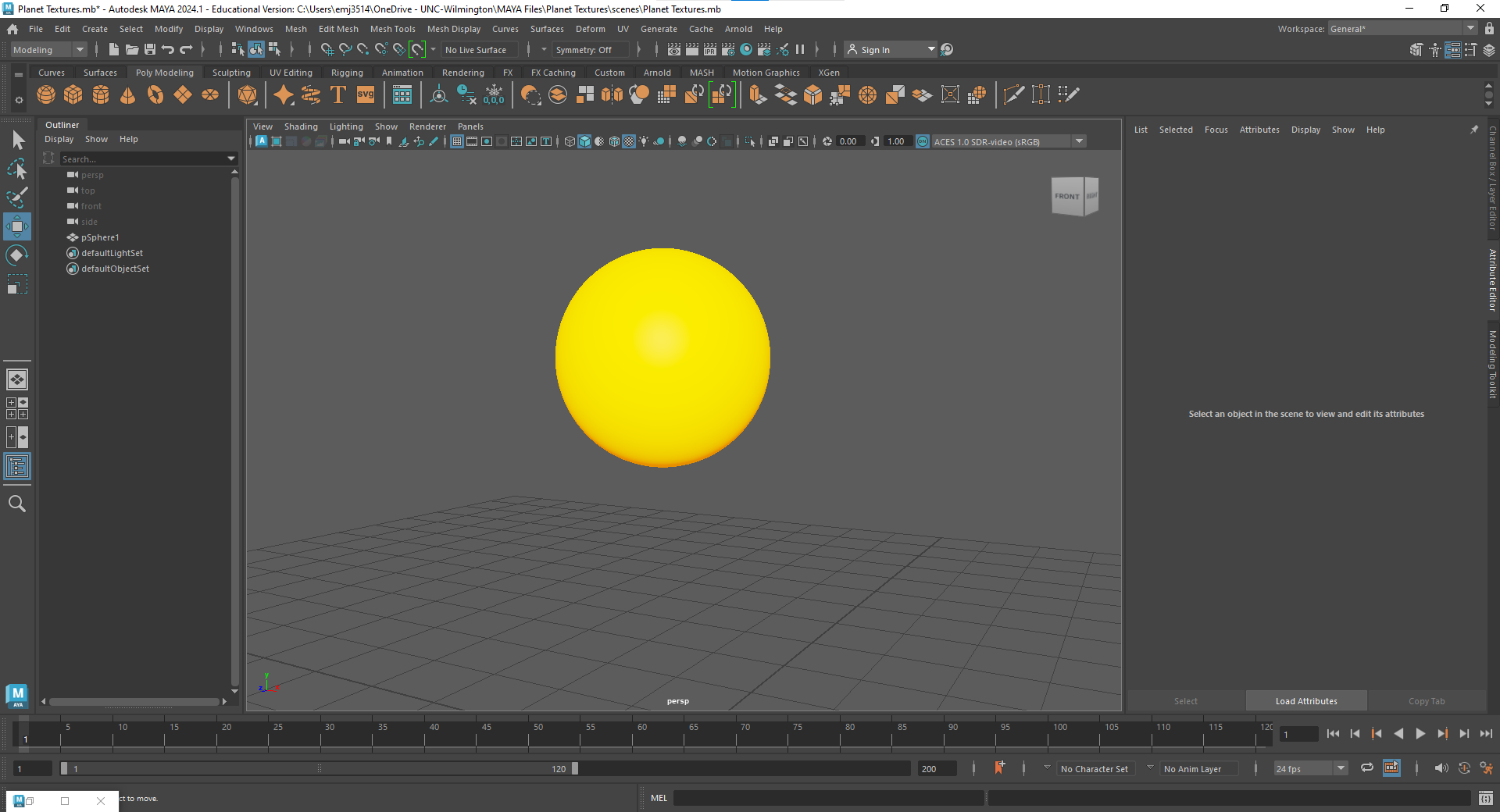Screen dimensions: 1500x812
Task: Select the Type tool on the Poly Modeling shelf
Action: [338, 94]
